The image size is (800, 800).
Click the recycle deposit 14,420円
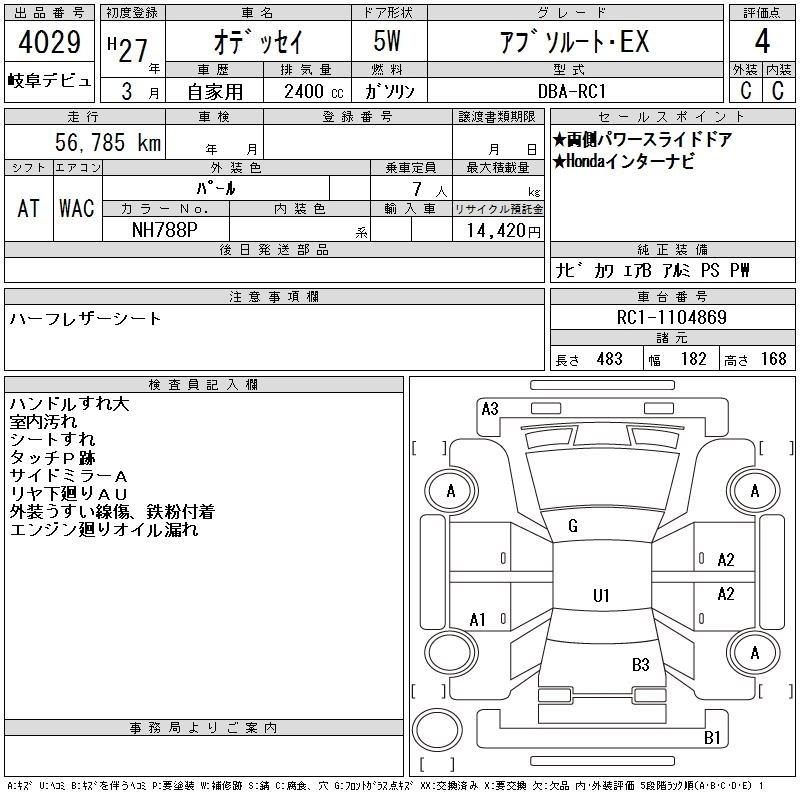click(x=504, y=231)
